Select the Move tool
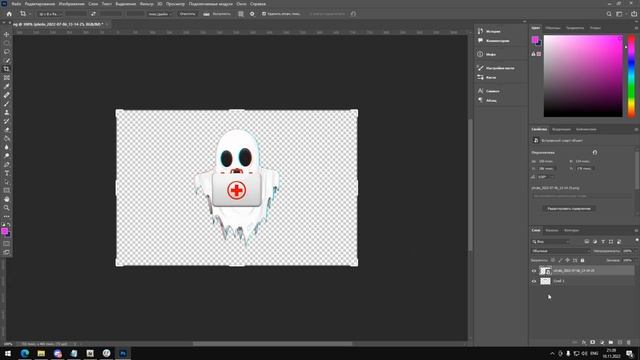Viewport: 640px width, 360px height. tap(7, 34)
